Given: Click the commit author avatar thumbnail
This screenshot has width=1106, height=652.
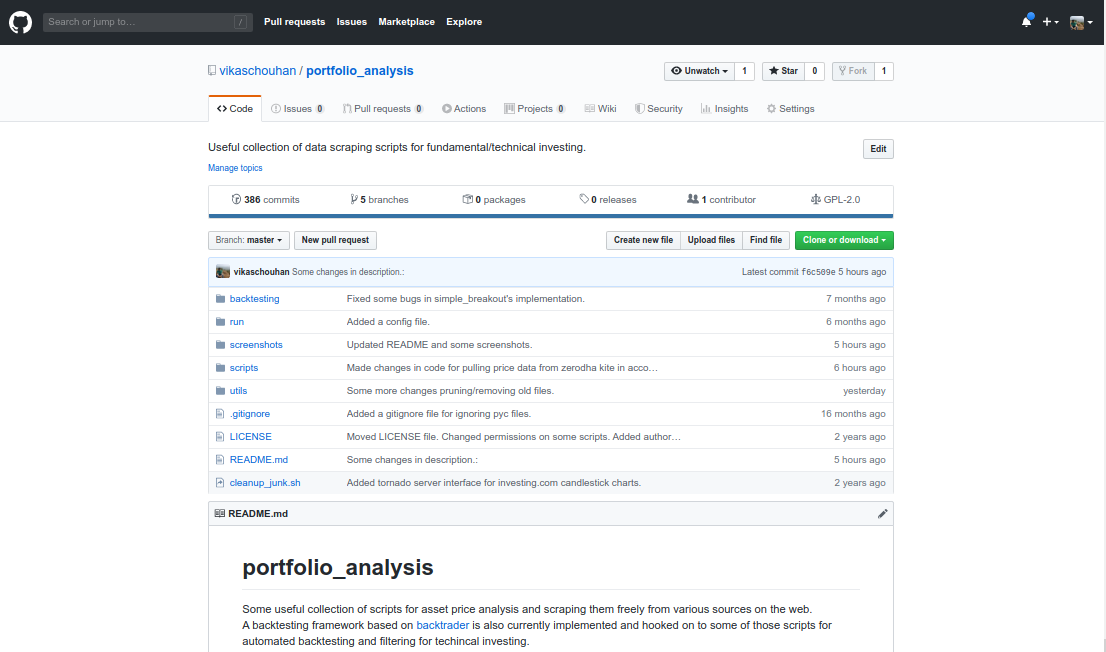Looking at the screenshot, I should pyautogui.click(x=223, y=272).
